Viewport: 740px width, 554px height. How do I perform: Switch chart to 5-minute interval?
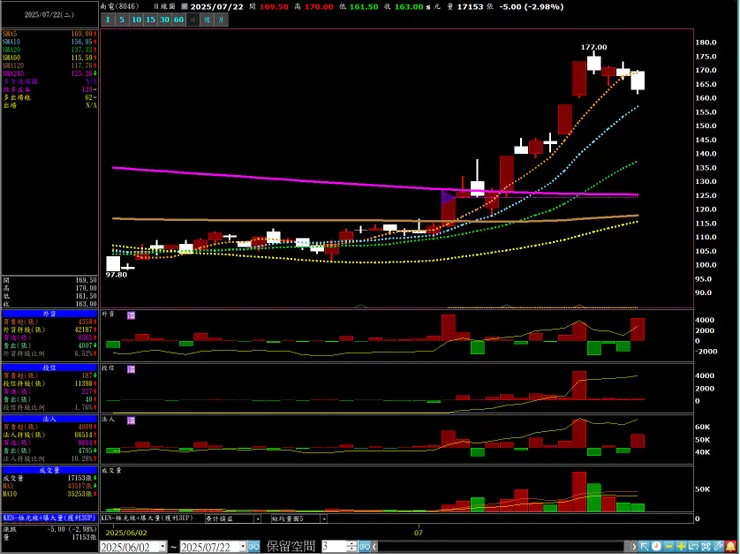tap(122, 20)
